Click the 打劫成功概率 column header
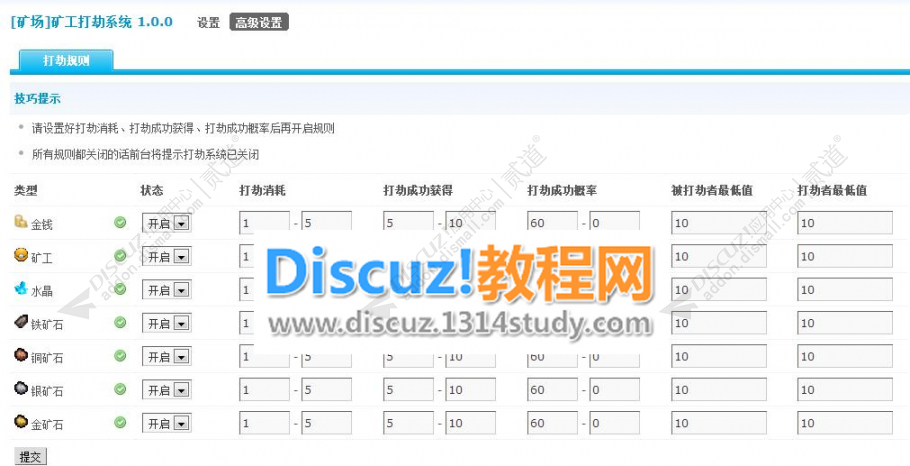Viewport: 910px width, 466px height. [x=561, y=190]
